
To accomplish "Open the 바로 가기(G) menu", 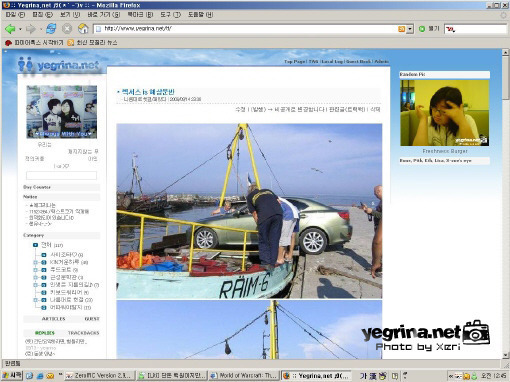I will tap(103, 15).
